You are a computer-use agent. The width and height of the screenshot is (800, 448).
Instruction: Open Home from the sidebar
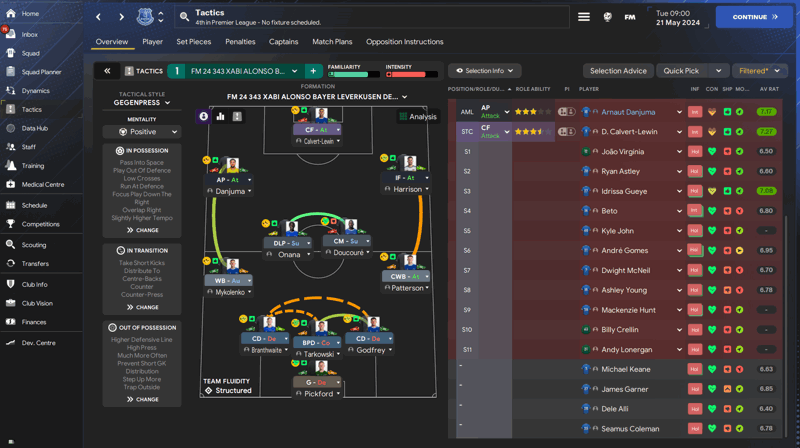point(30,14)
